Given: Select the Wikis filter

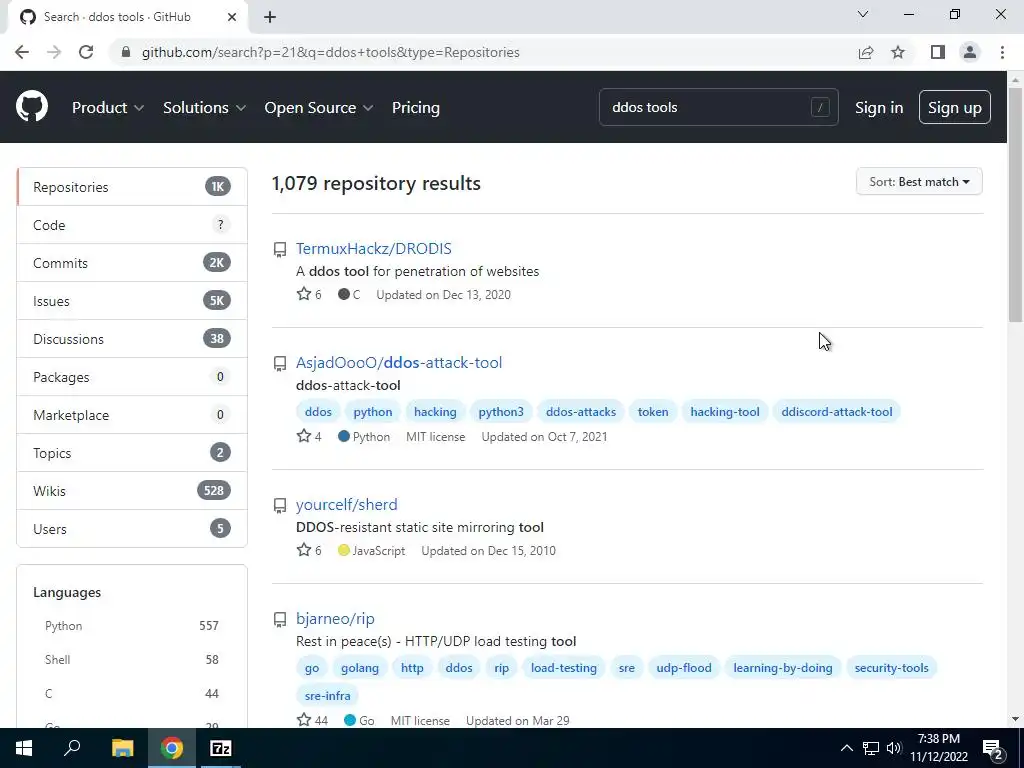Looking at the screenshot, I should 132,491.
